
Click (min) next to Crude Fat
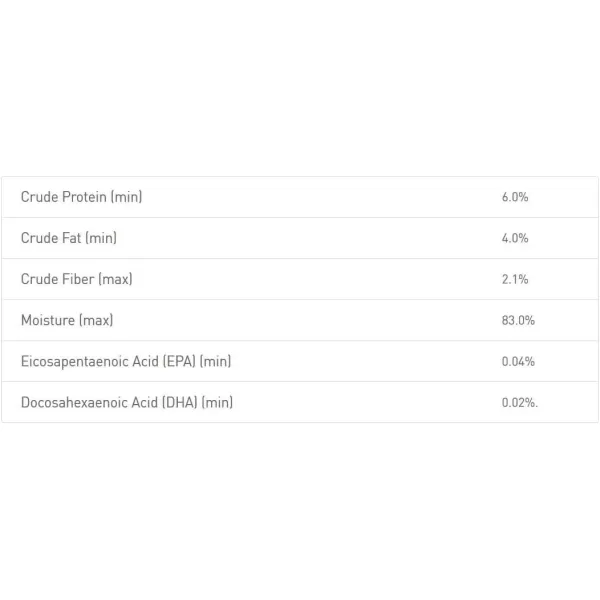pos(100,238)
